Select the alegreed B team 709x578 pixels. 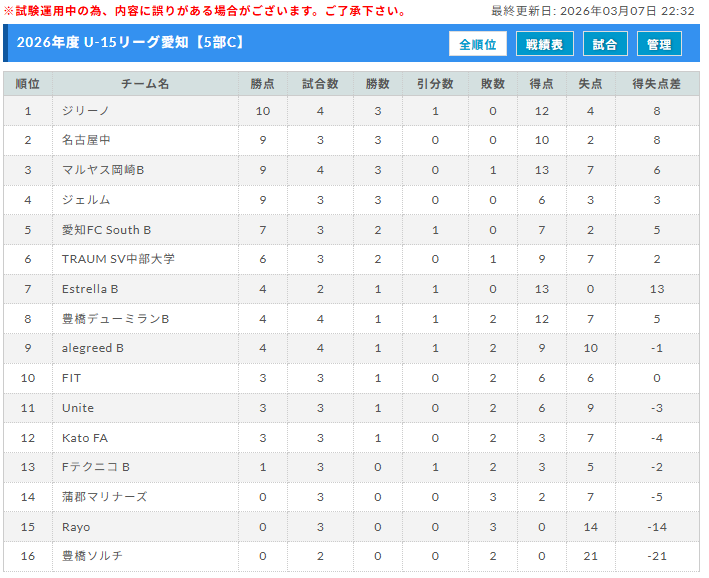[x=93, y=348]
